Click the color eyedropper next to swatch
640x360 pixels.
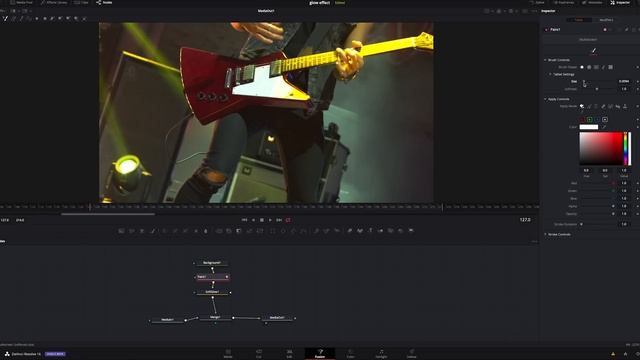click(604, 127)
